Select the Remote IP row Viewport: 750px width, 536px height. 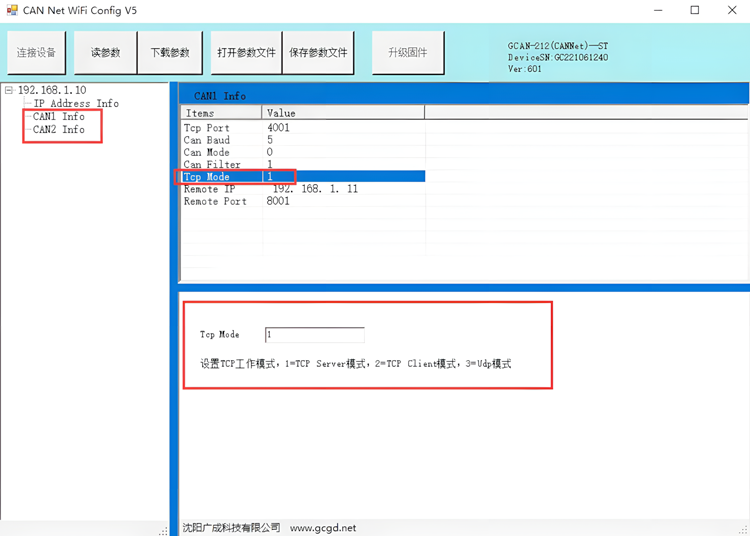pyautogui.click(x=209, y=189)
